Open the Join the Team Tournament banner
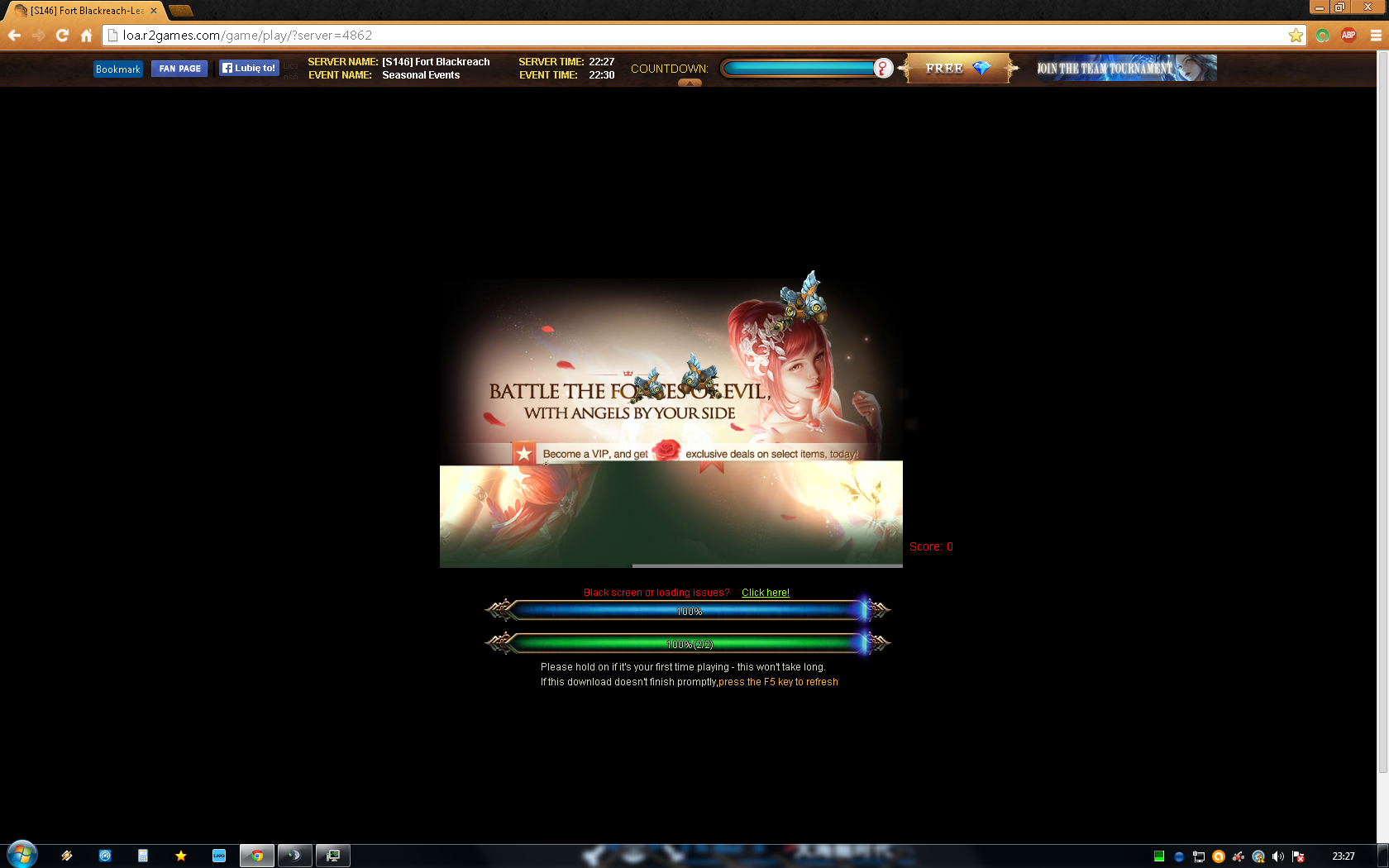Viewport: 1389px width, 868px height. pyautogui.click(x=1126, y=69)
